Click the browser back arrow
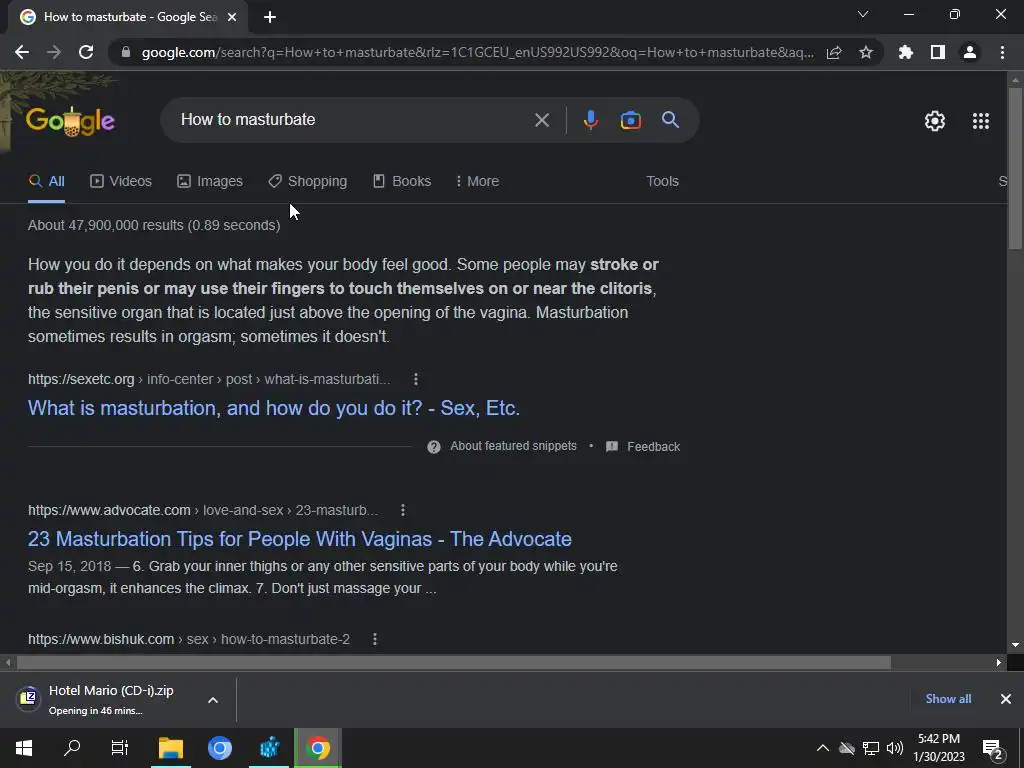1024x768 pixels. coord(22,52)
